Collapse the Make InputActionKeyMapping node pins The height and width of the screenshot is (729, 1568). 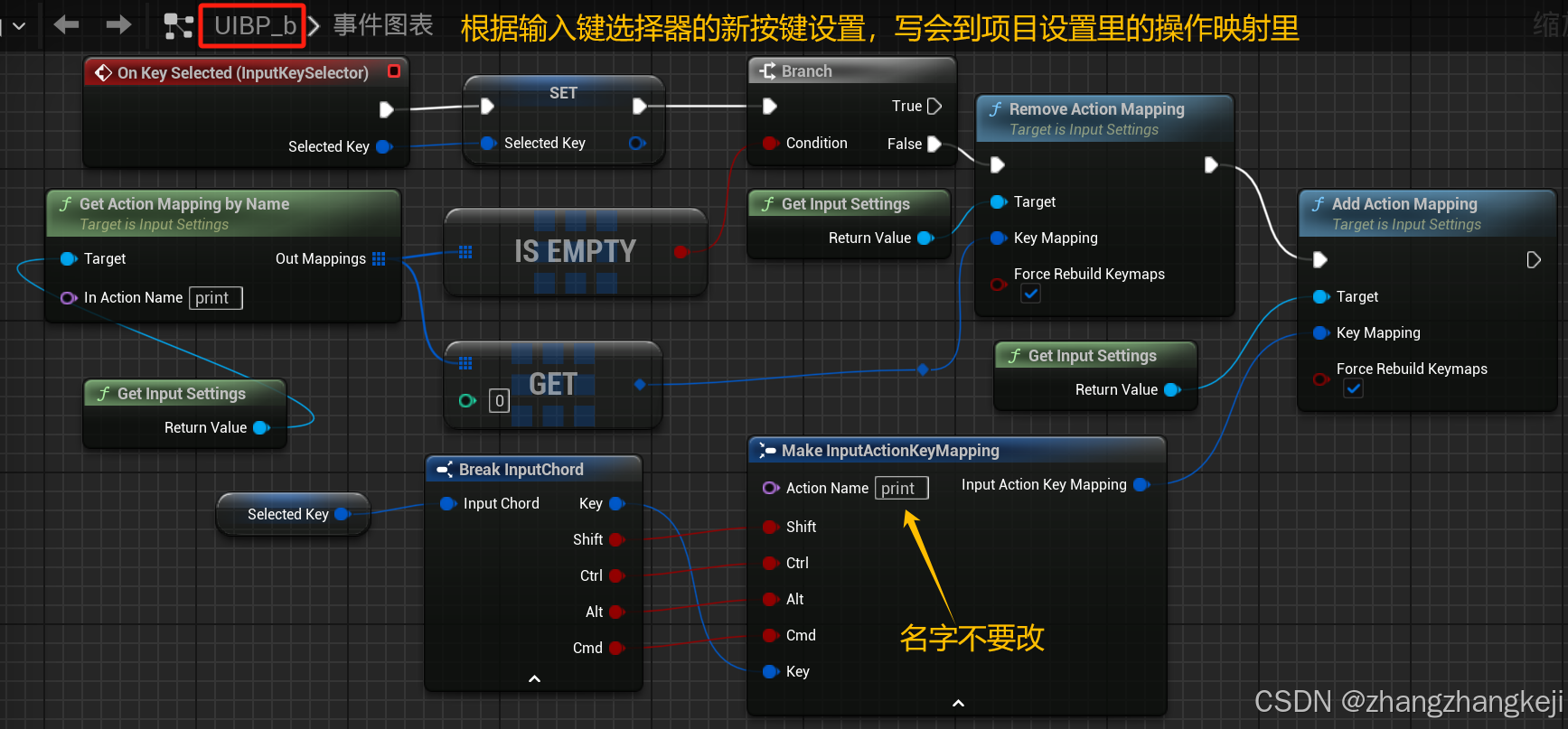[958, 703]
